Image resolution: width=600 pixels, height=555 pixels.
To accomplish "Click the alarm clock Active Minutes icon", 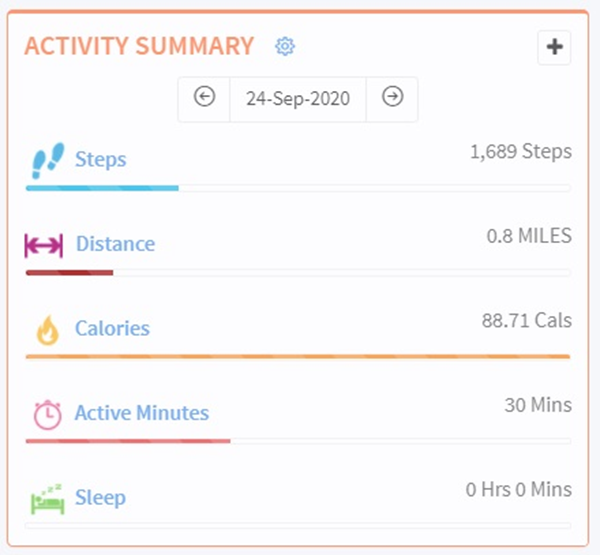I will [x=47, y=415].
